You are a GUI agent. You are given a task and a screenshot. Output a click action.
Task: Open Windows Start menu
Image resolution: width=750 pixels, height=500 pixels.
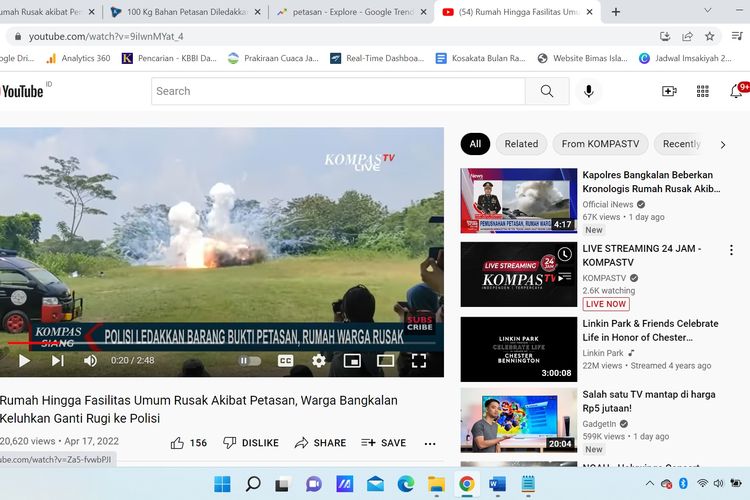(x=222, y=484)
